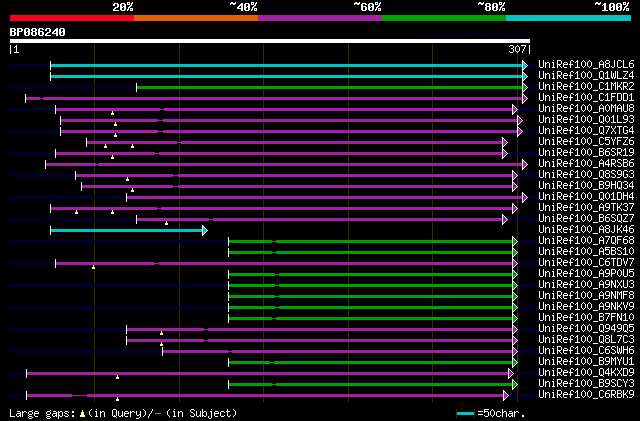The image size is (640, 421).
Task: Click the green alignment bar for C1MKR2
Action: [x=330, y=87]
